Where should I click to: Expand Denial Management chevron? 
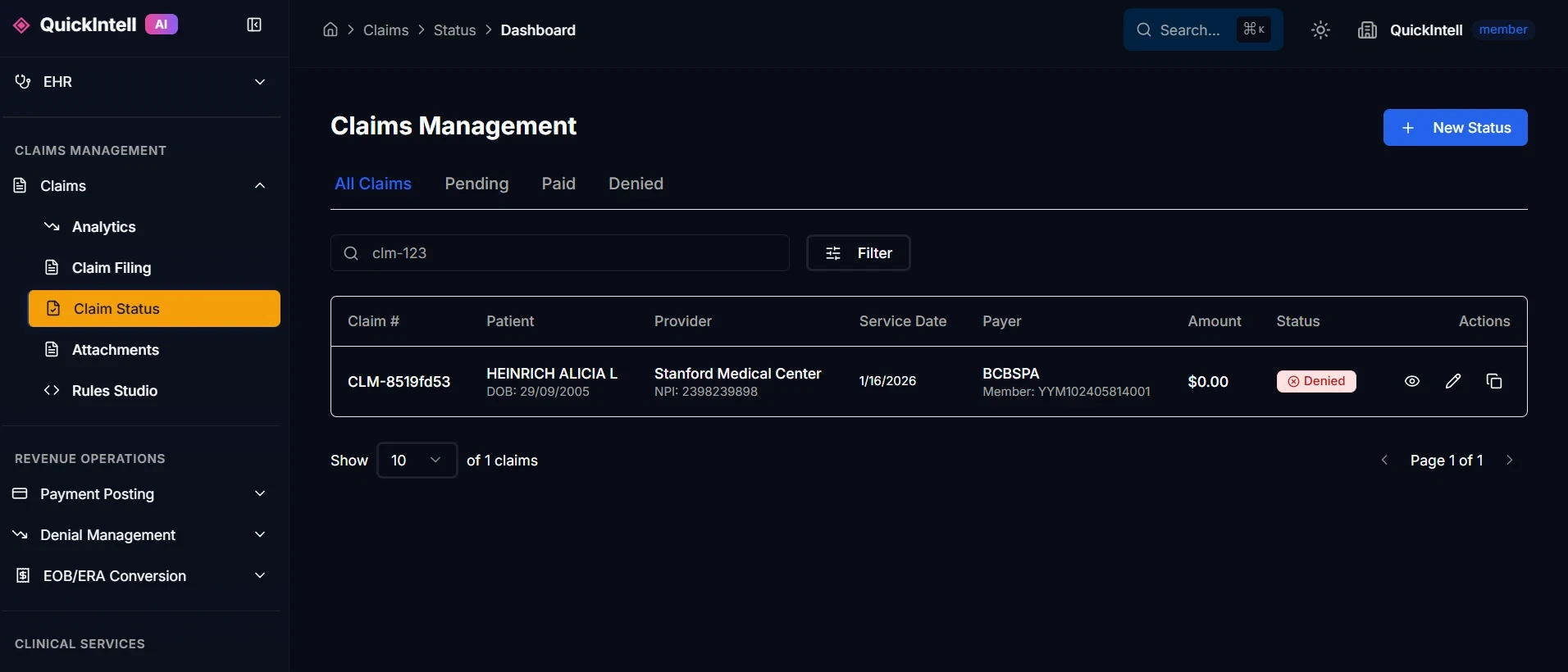point(260,534)
